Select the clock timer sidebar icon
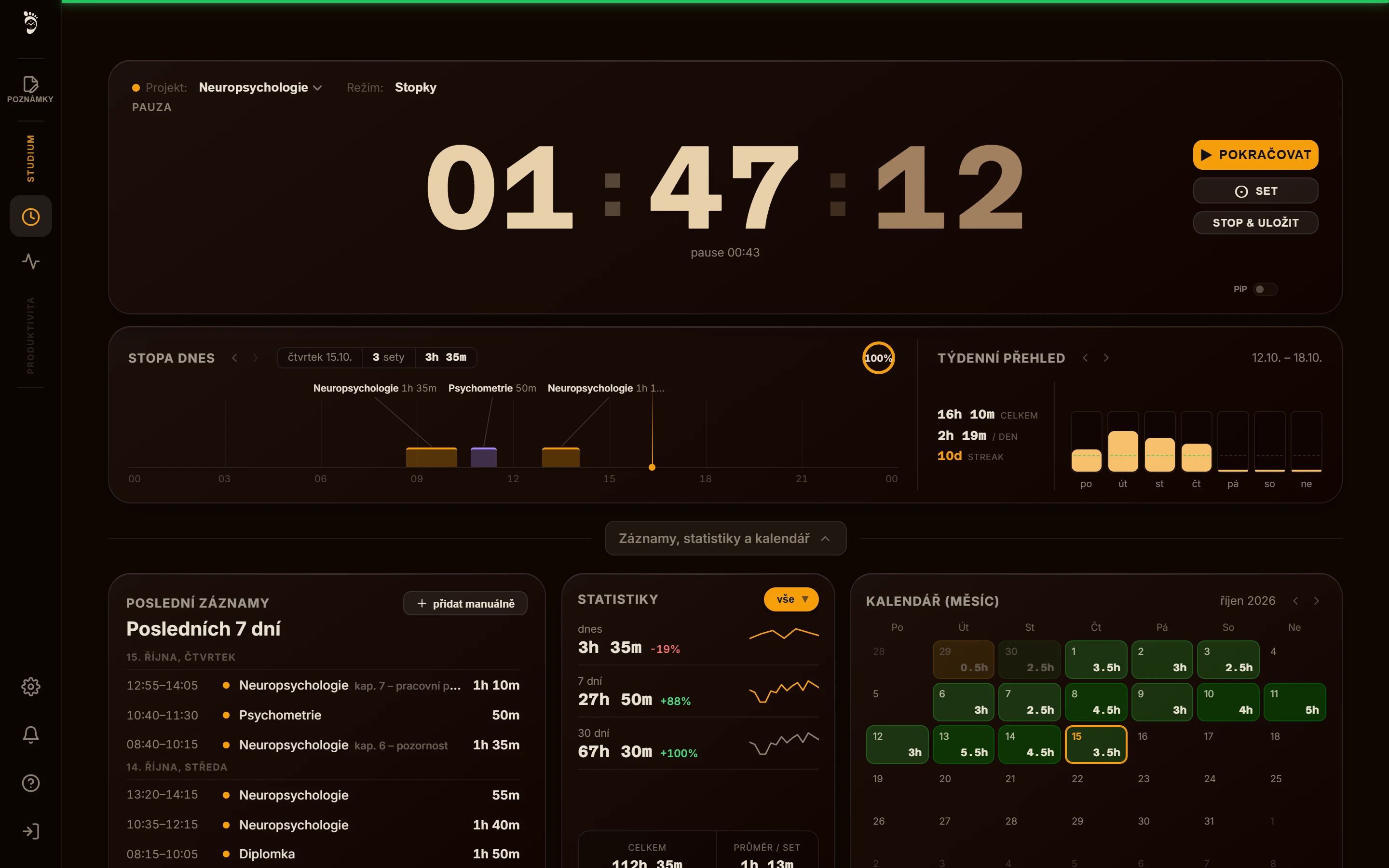Image resolution: width=1389 pixels, height=868 pixels. pyautogui.click(x=30, y=217)
